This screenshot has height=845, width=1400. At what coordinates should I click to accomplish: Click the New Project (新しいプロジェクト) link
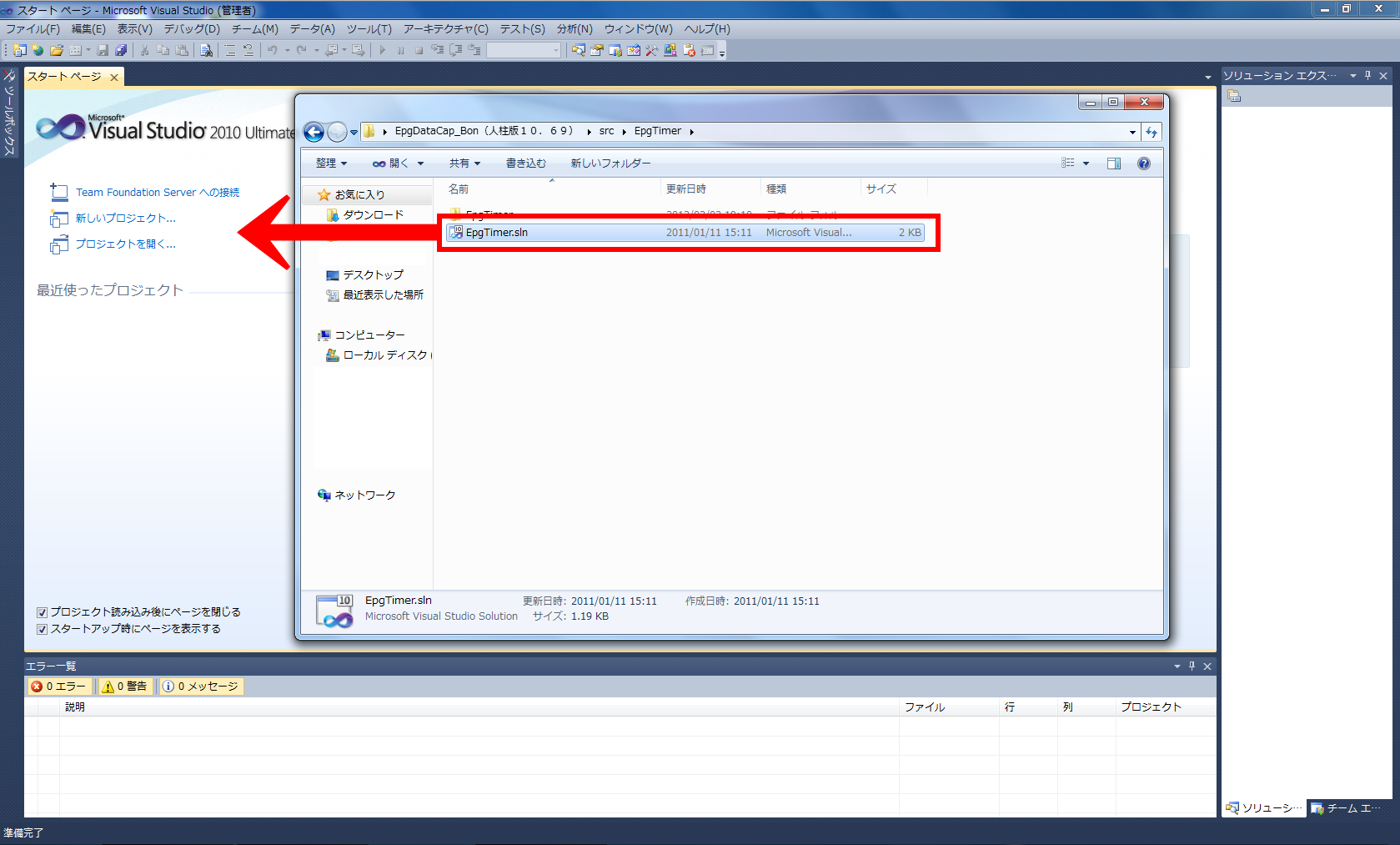(126, 219)
